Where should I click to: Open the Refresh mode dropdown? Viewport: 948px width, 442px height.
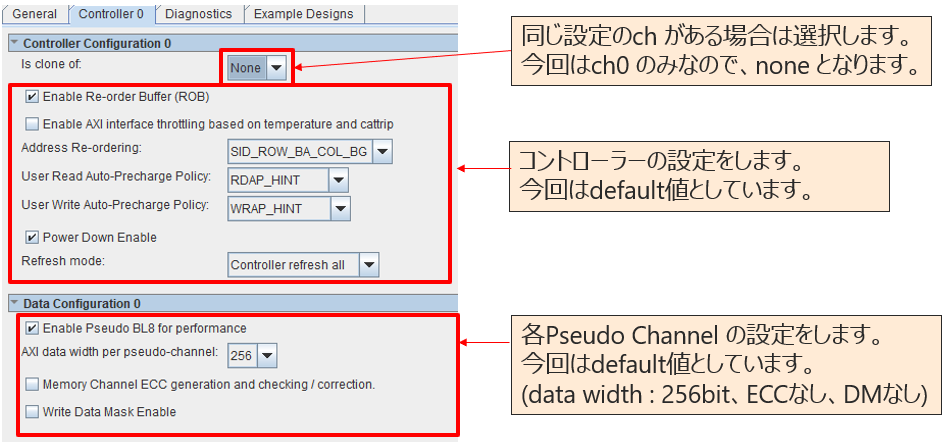[369, 265]
